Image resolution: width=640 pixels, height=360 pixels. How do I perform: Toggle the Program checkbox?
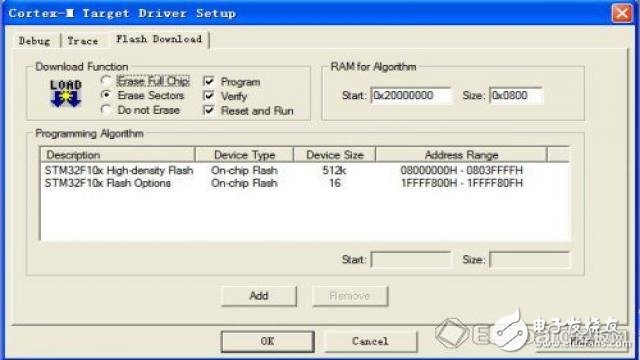pyautogui.click(x=209, y=81)
